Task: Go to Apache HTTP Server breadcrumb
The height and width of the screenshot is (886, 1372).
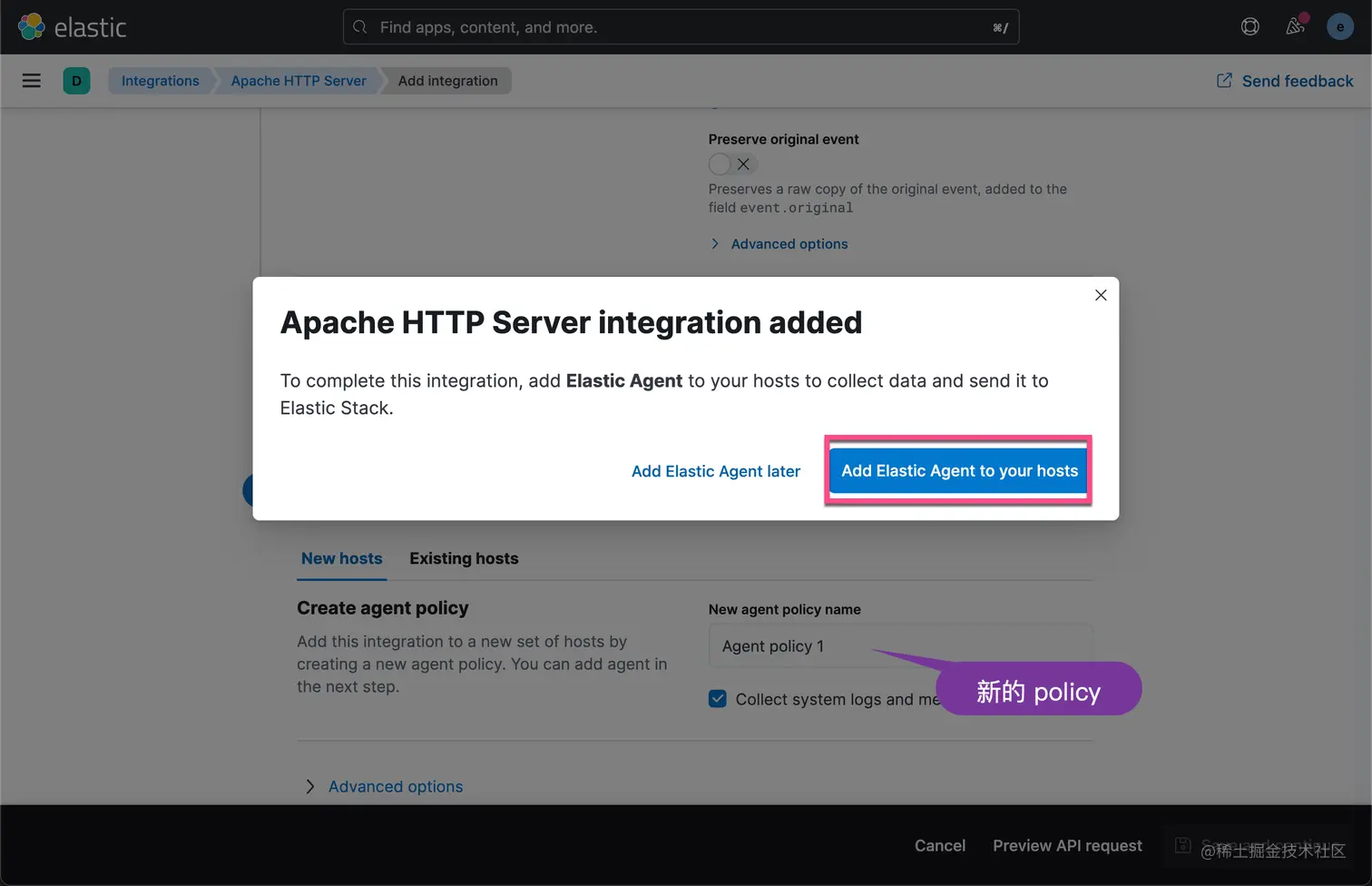Action: point(299,81)
